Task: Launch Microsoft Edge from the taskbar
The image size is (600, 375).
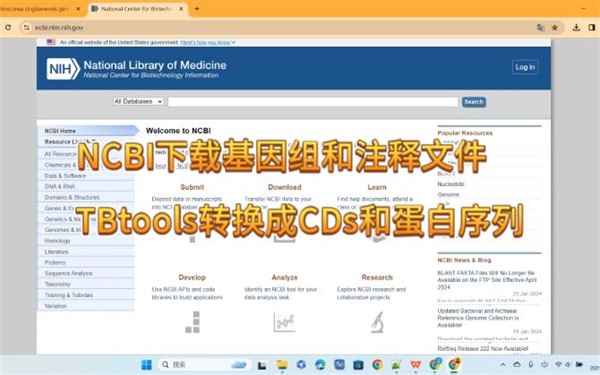Action: [320, 365]
